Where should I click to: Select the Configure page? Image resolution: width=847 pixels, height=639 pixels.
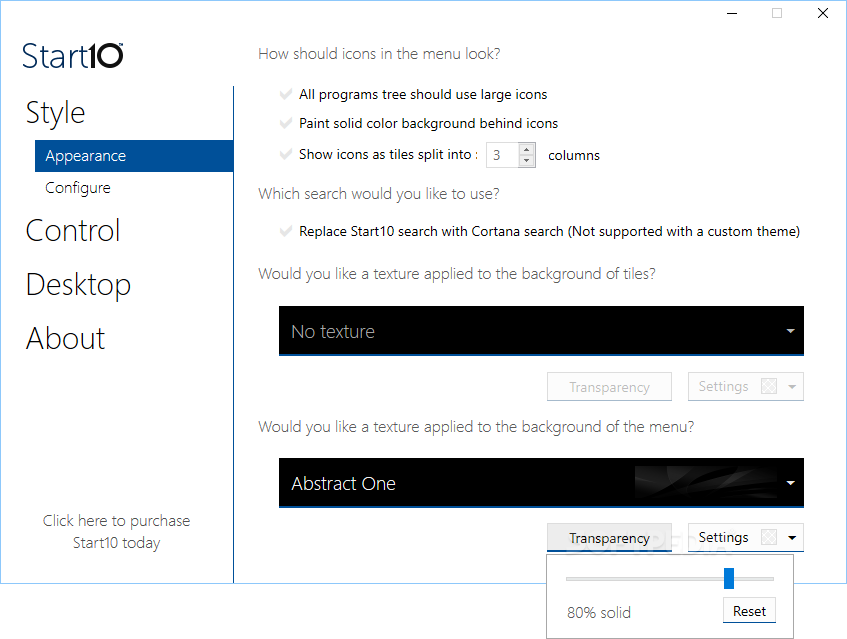tap(78, 187)
